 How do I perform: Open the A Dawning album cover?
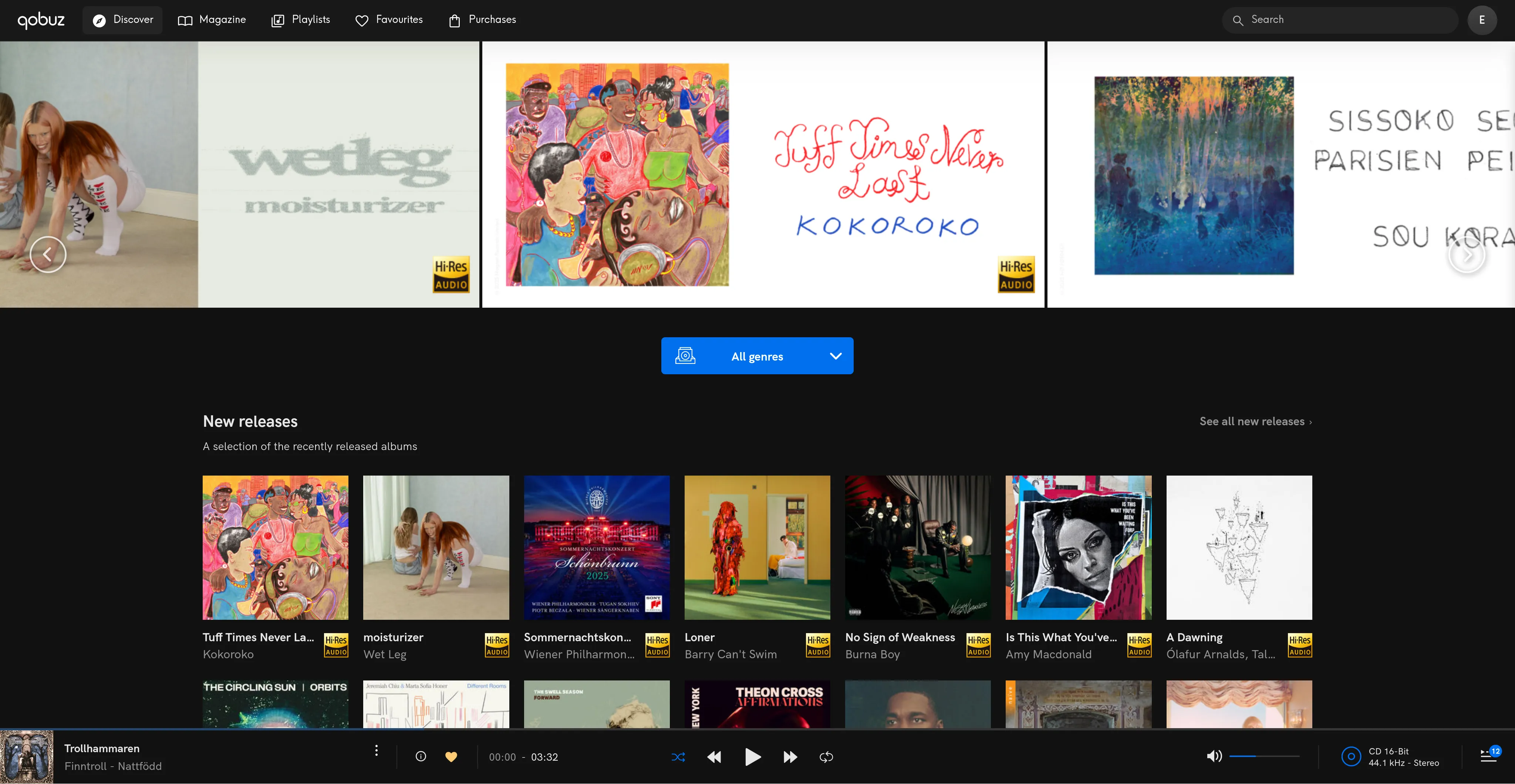coord(1239,548)
